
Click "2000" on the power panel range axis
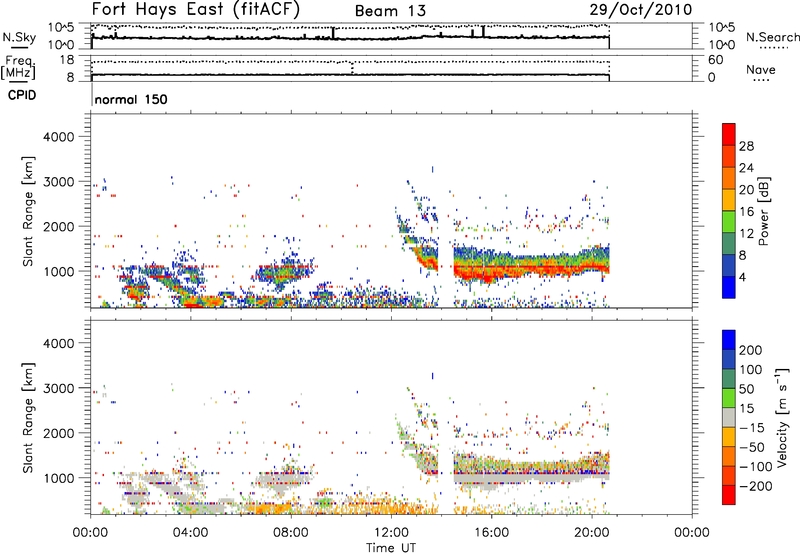(58, 226)
